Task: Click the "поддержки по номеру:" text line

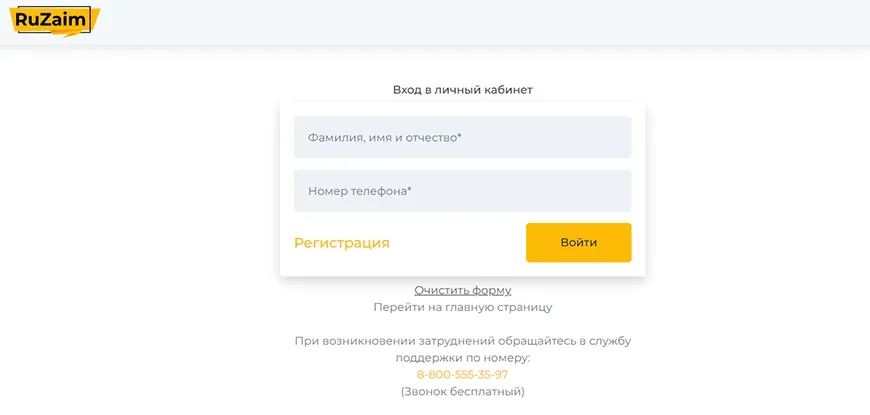Action: (x=463, y=357)
